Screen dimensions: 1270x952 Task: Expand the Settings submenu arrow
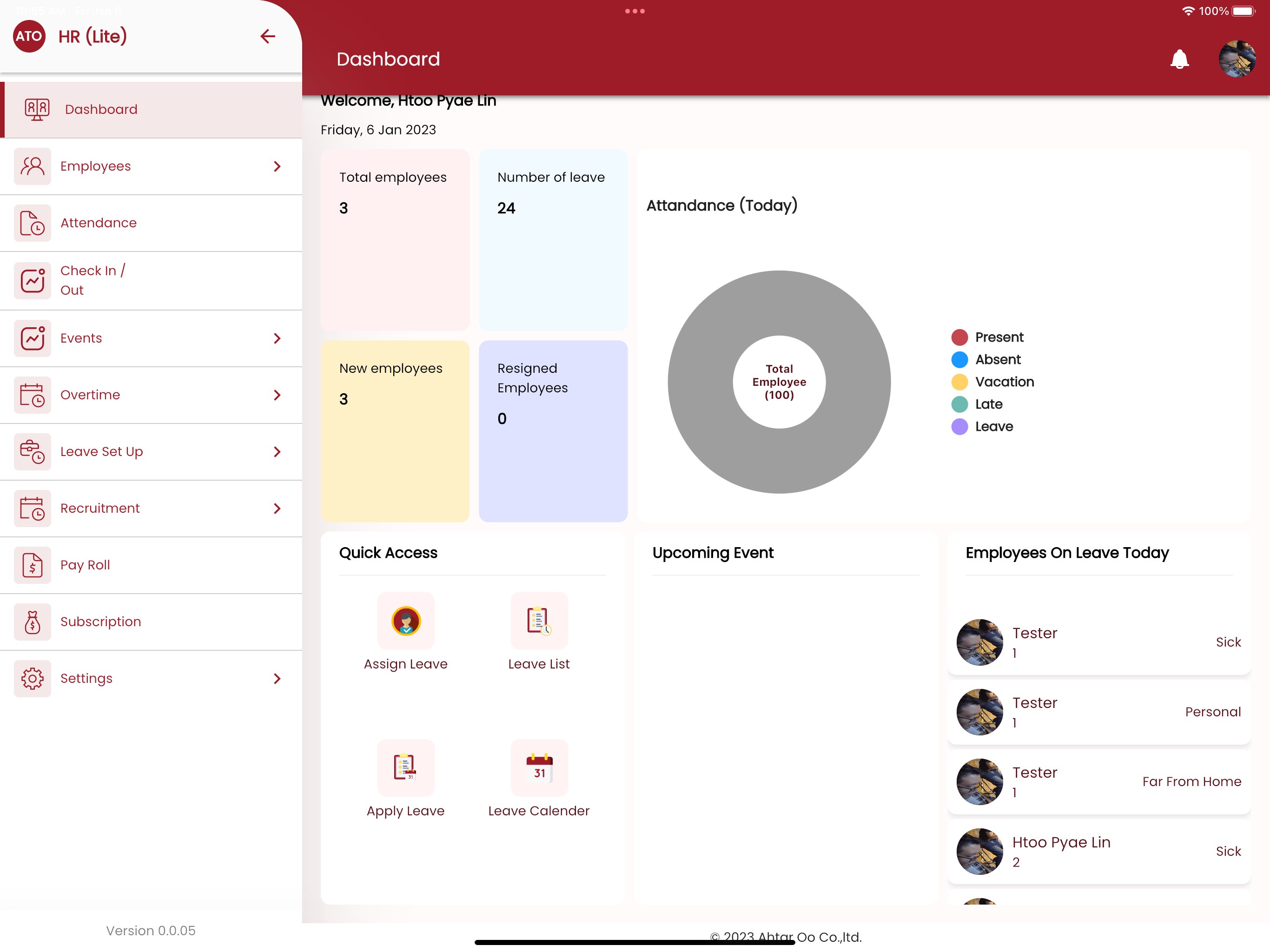point(278,679)
